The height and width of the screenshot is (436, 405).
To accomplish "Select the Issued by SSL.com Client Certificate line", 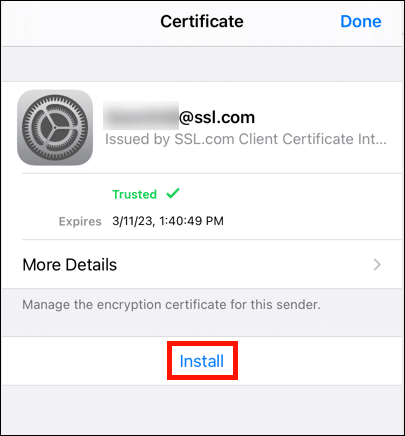I will point(246,139).
